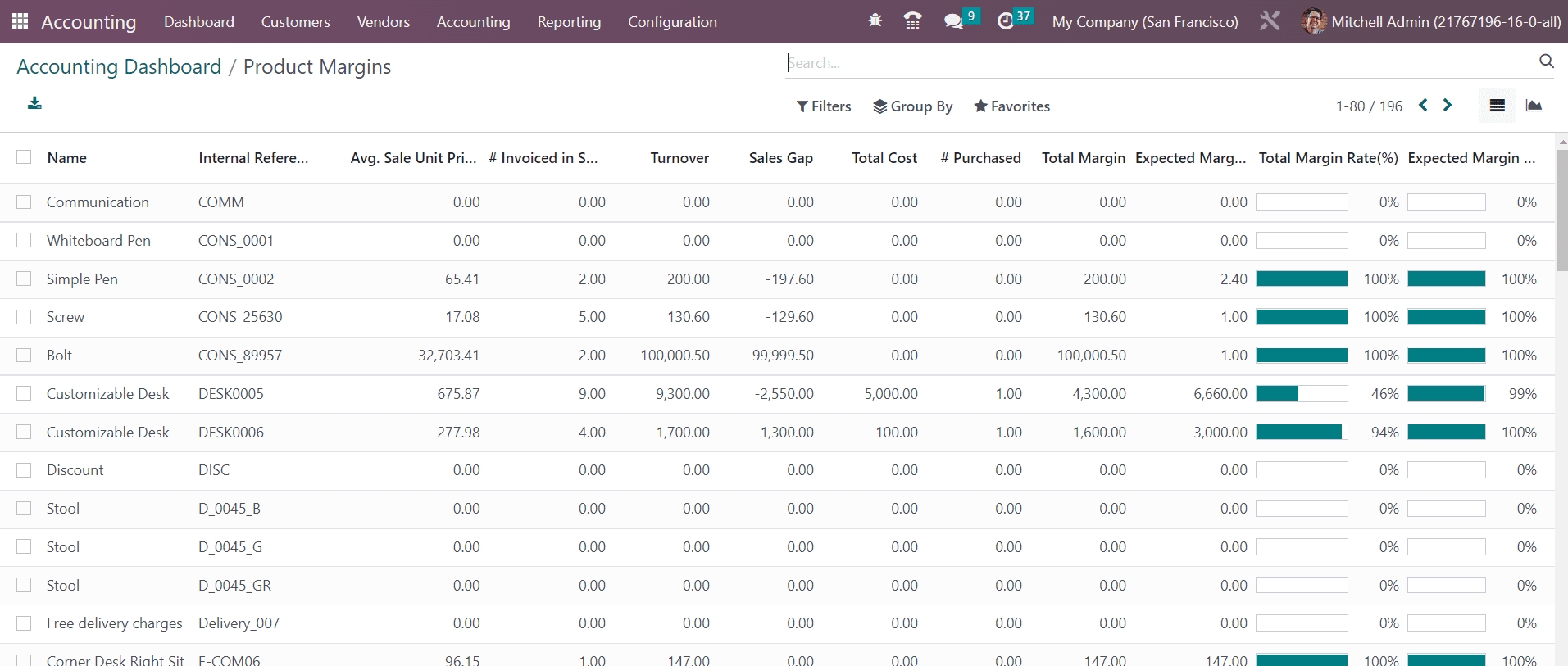Screen dimensions: 1568x666
Task: Open the VoIP phone icon
Action: [912, 20]
